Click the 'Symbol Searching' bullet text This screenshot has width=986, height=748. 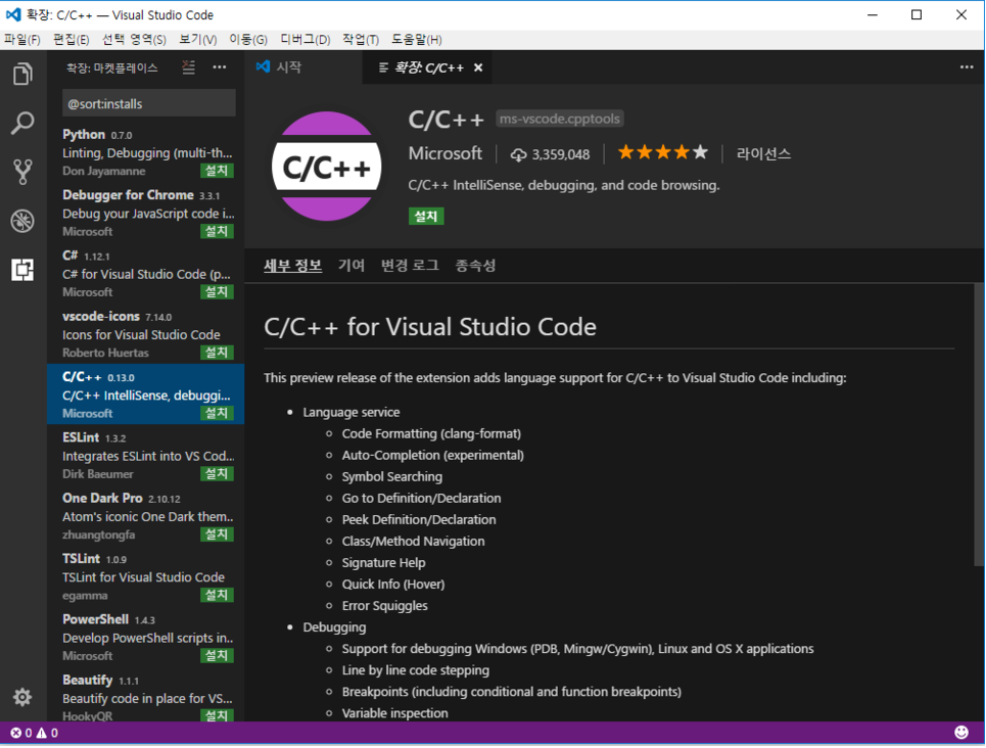[x=392, y=476]
